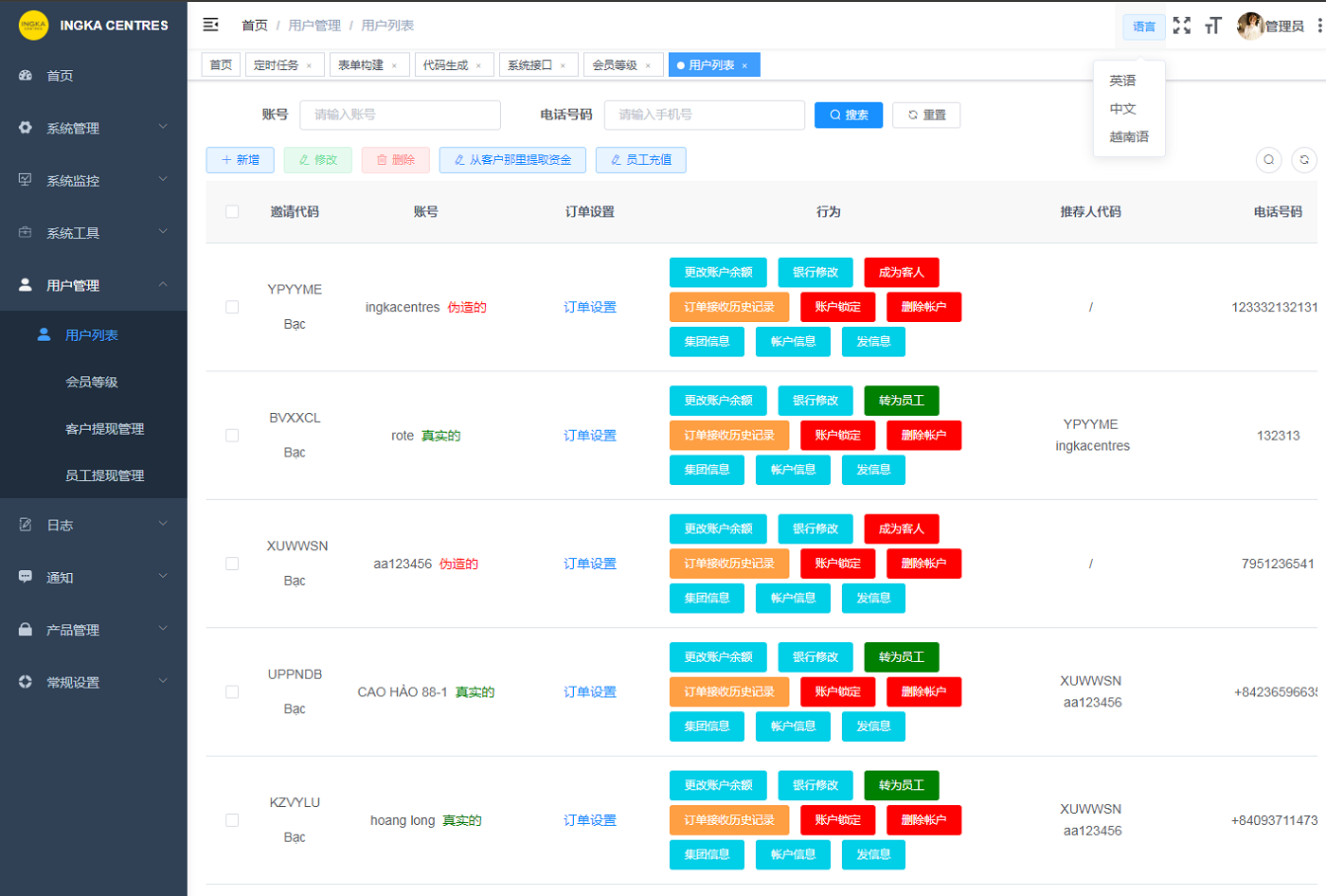Choose 越南语 from the language menu
Viewport: 1326px width, 896px height.
click(x=1129, y=136)
